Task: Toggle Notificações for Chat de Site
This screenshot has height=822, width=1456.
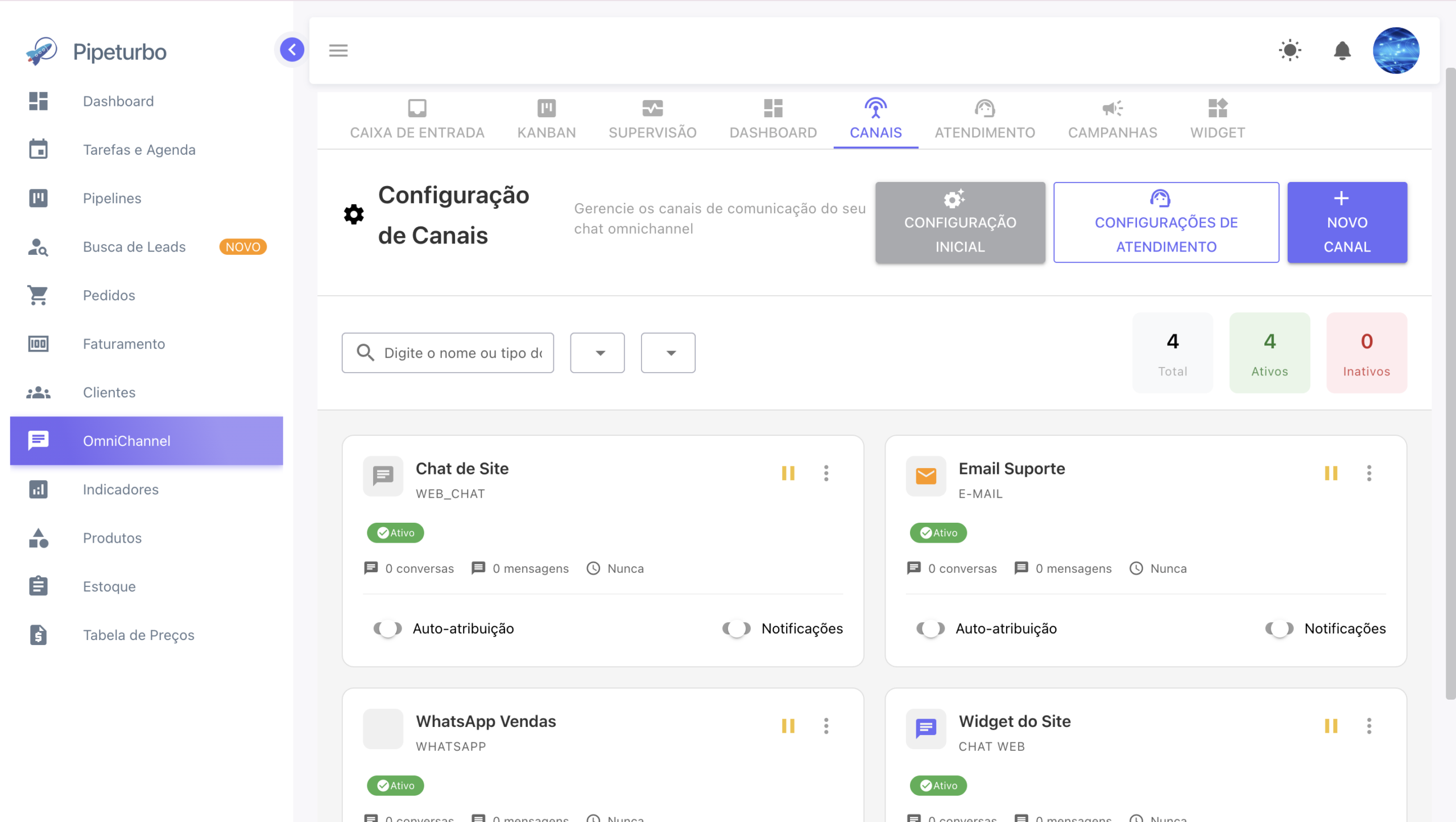Action: [736, 629]
